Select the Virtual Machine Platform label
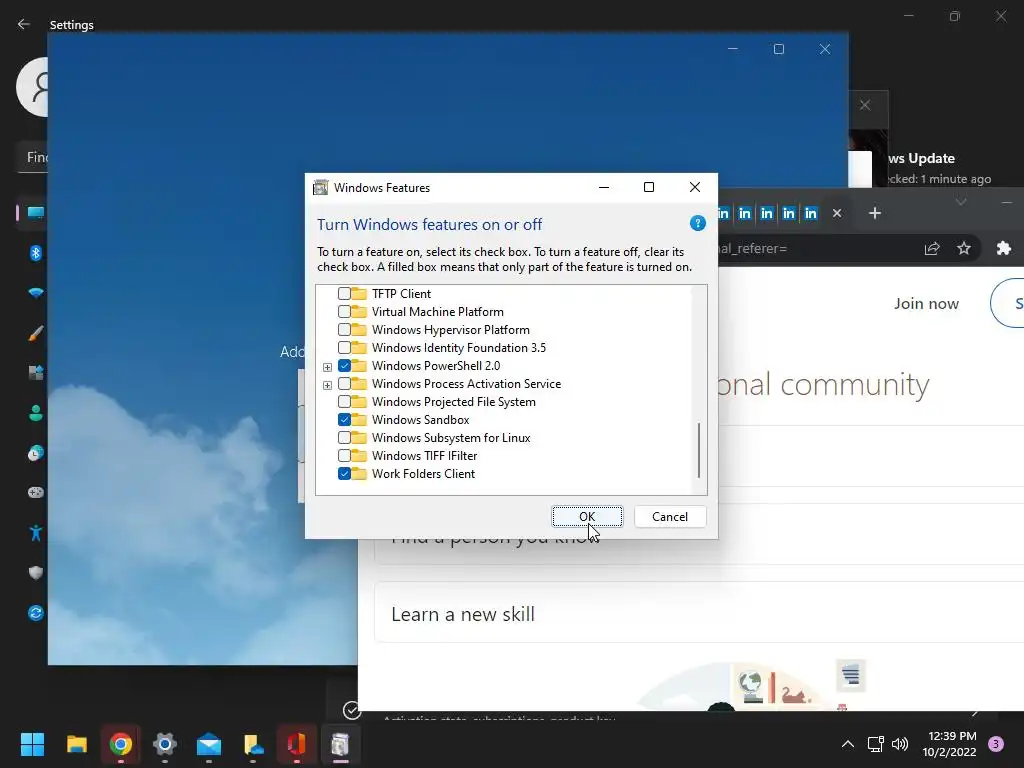The height and width of the screenshot is (768, 1024). pos(438,312)
